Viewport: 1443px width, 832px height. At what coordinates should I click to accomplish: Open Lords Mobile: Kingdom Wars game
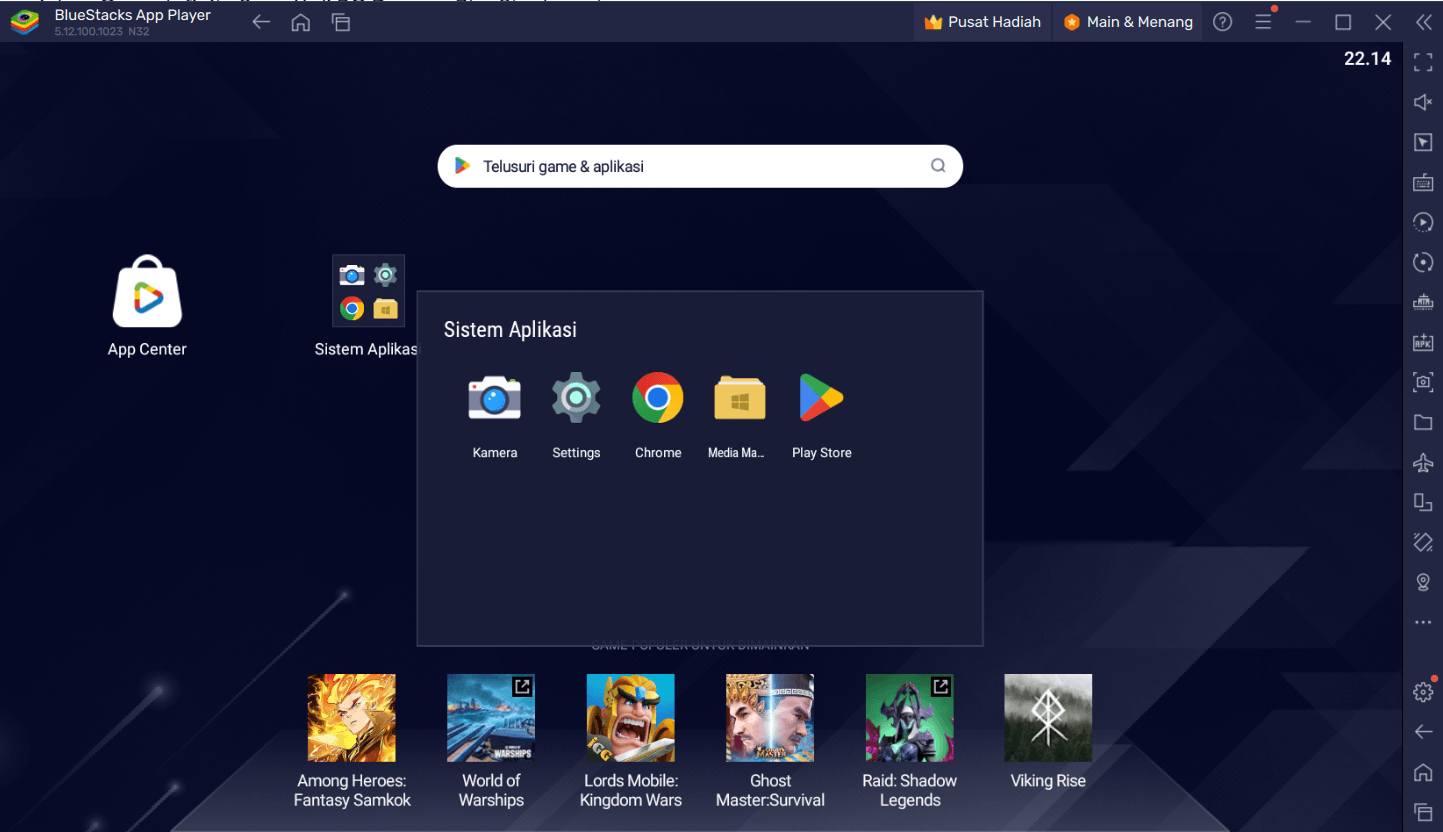[631, 718]
